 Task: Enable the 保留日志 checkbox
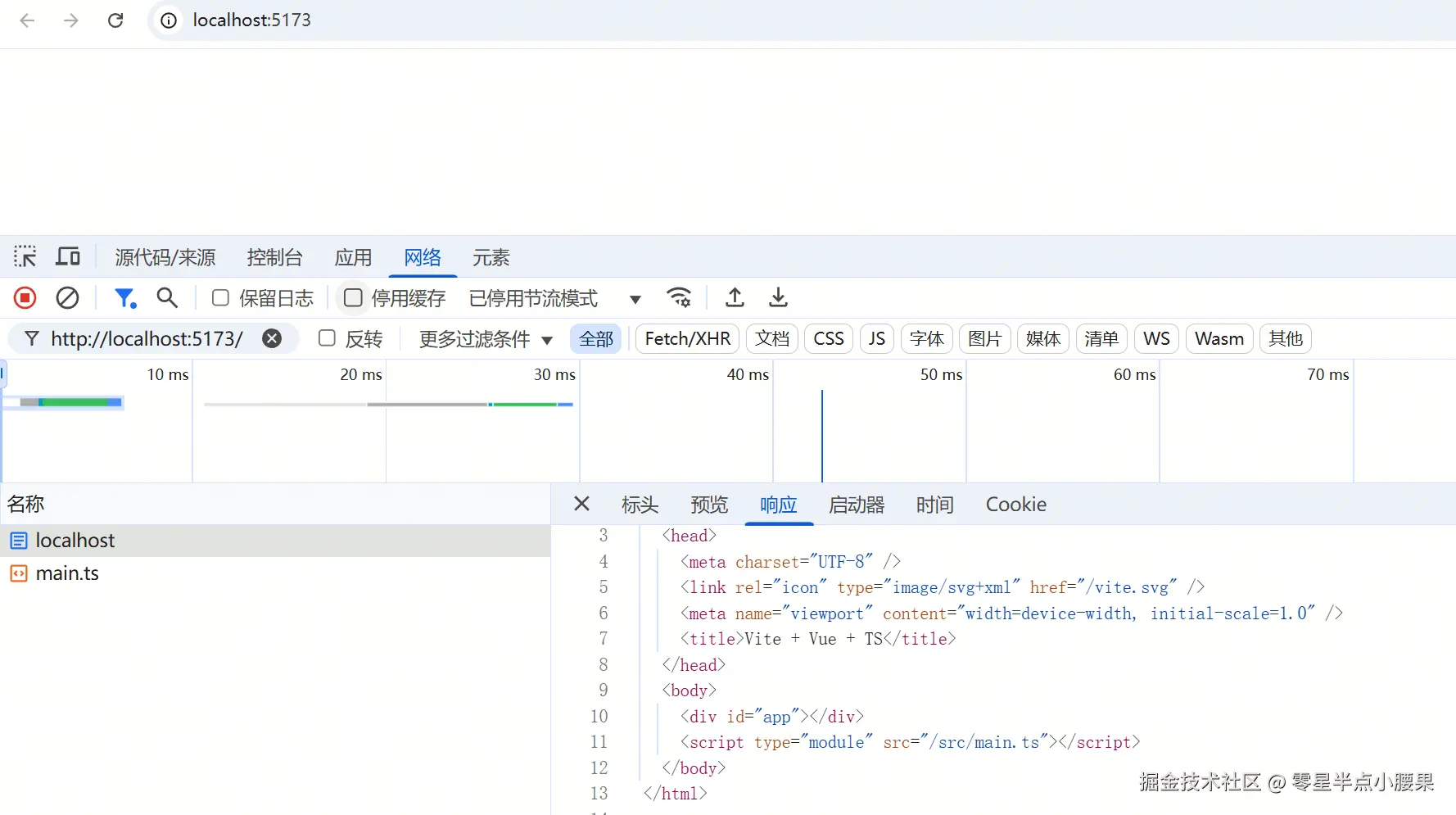point(220,298)
